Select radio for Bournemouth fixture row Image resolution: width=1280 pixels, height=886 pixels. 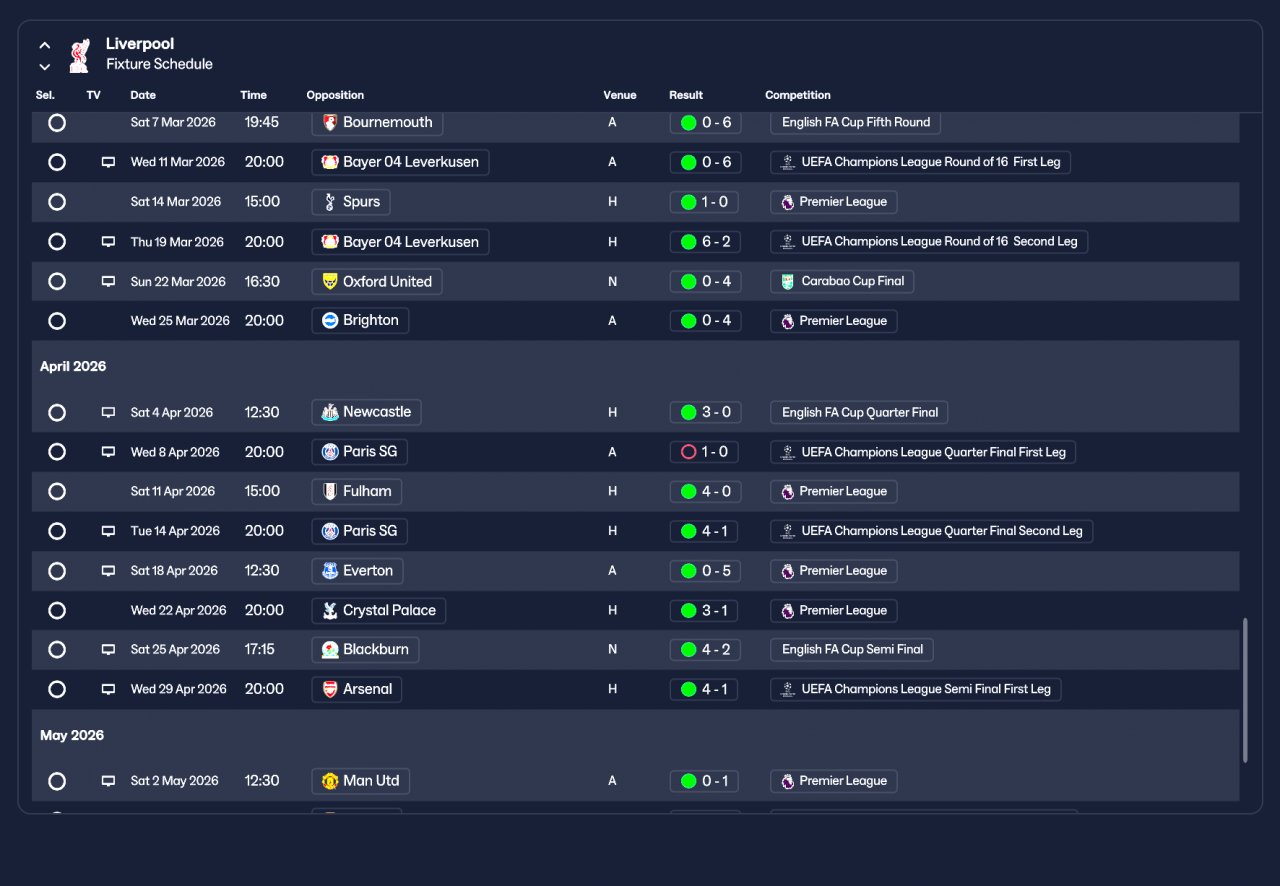coord(57,122)
